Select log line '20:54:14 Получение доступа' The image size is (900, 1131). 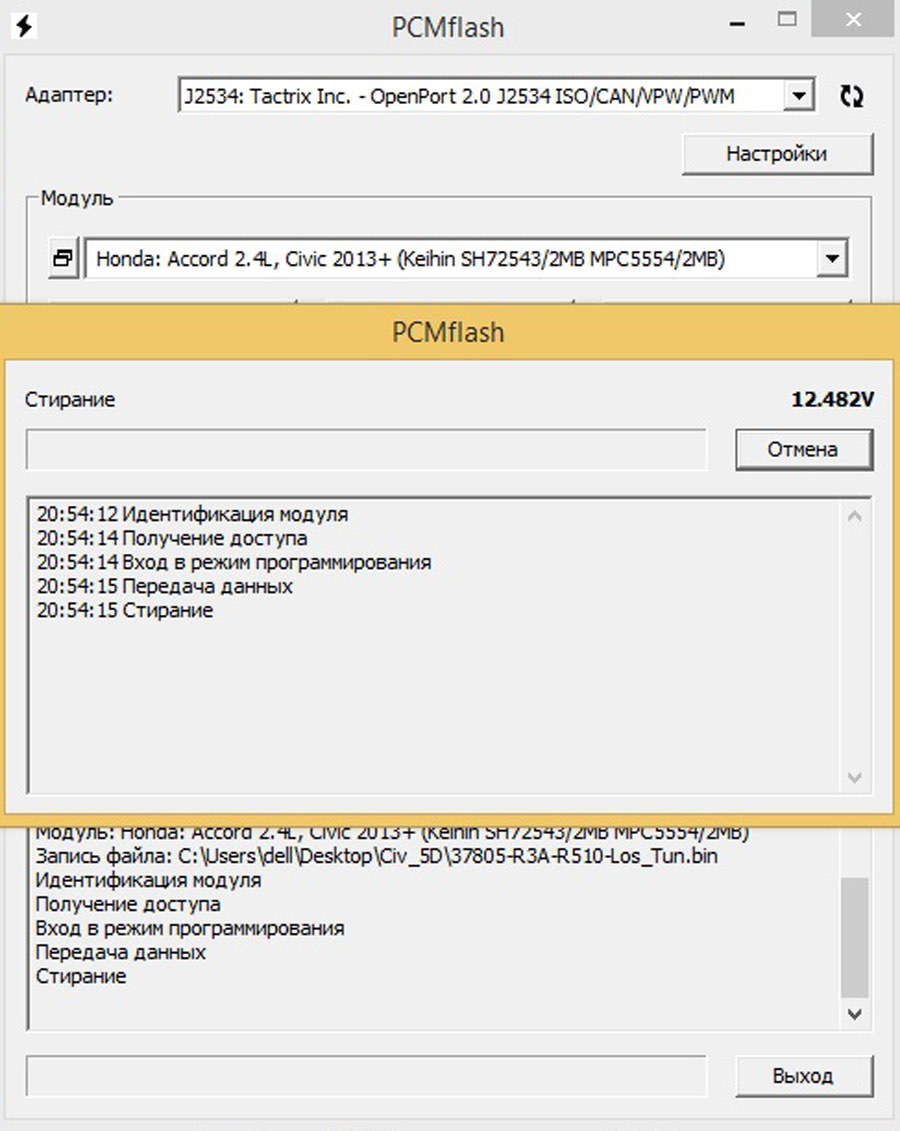172,538
